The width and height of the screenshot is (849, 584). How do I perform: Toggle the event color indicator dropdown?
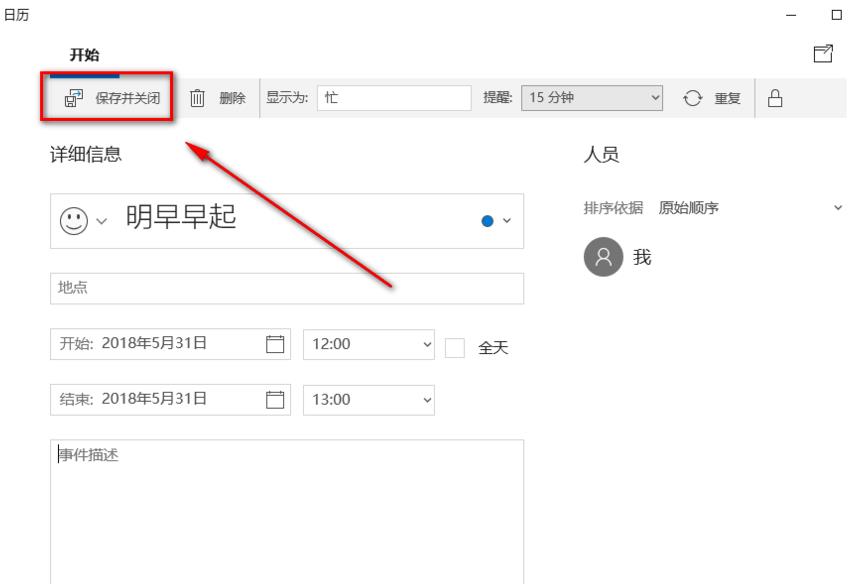tap(505, 220)
